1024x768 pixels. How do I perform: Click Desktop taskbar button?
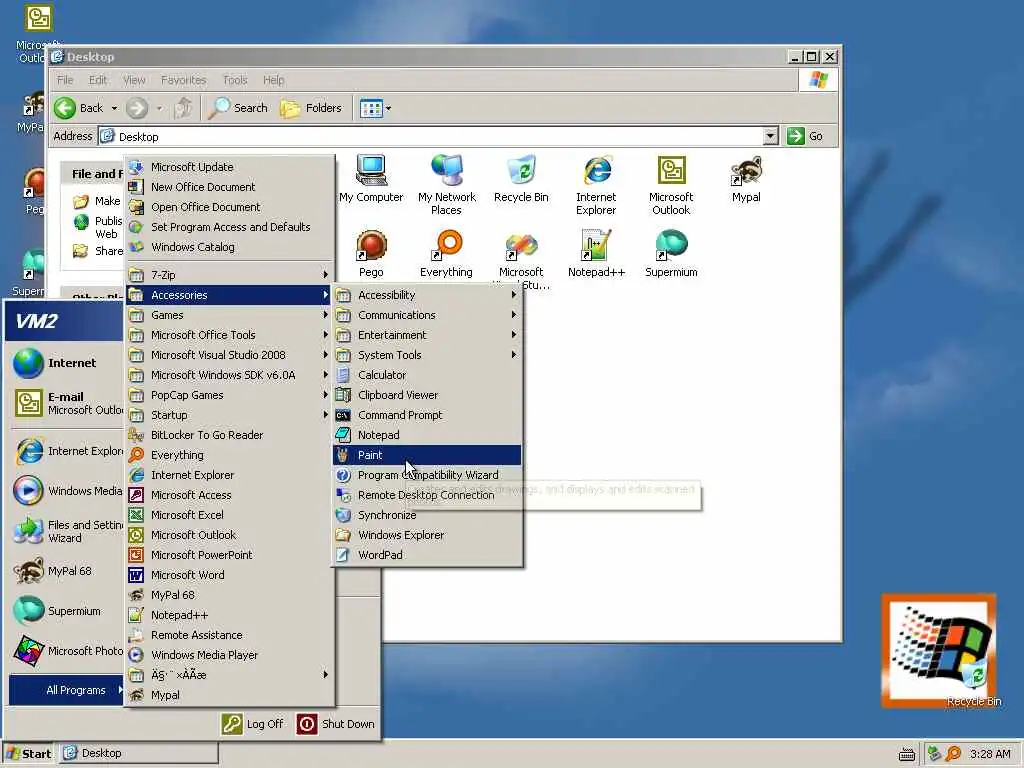139,754
